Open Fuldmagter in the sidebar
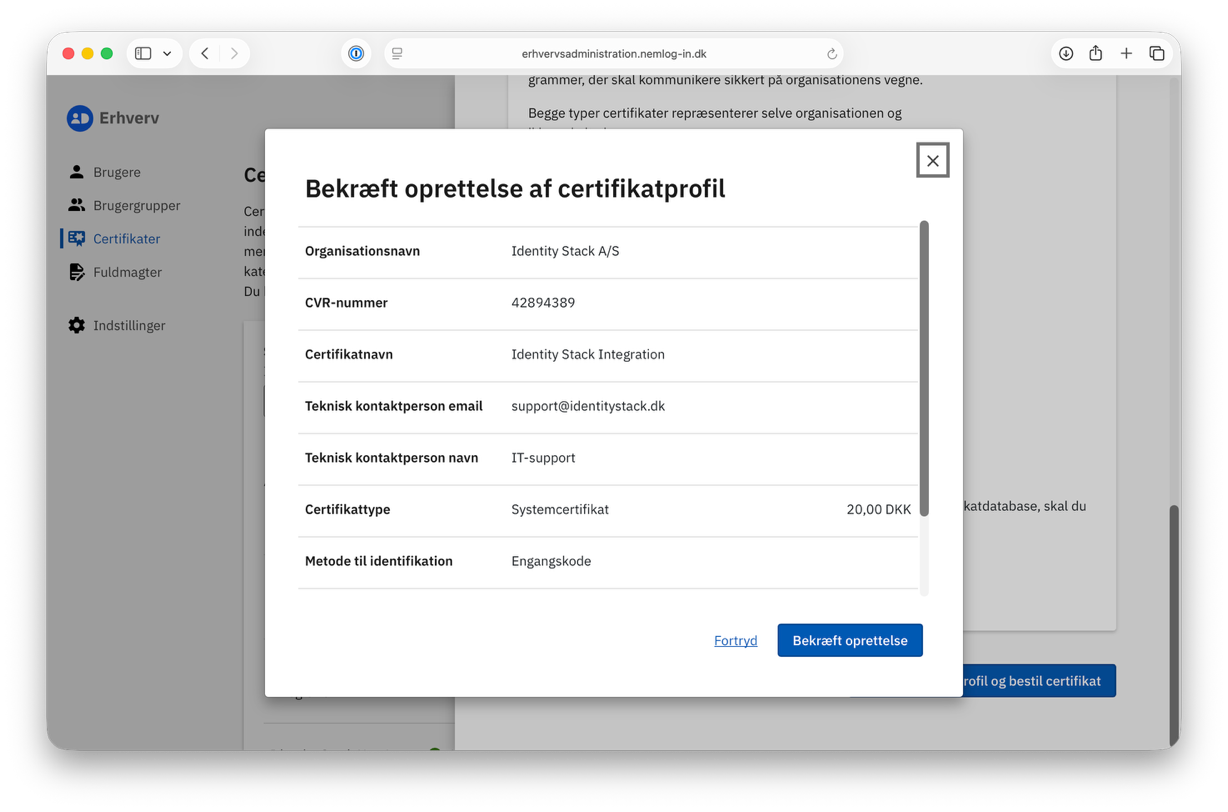The height and width of the screenshot is (812, 1228). [x=127, y=272]
